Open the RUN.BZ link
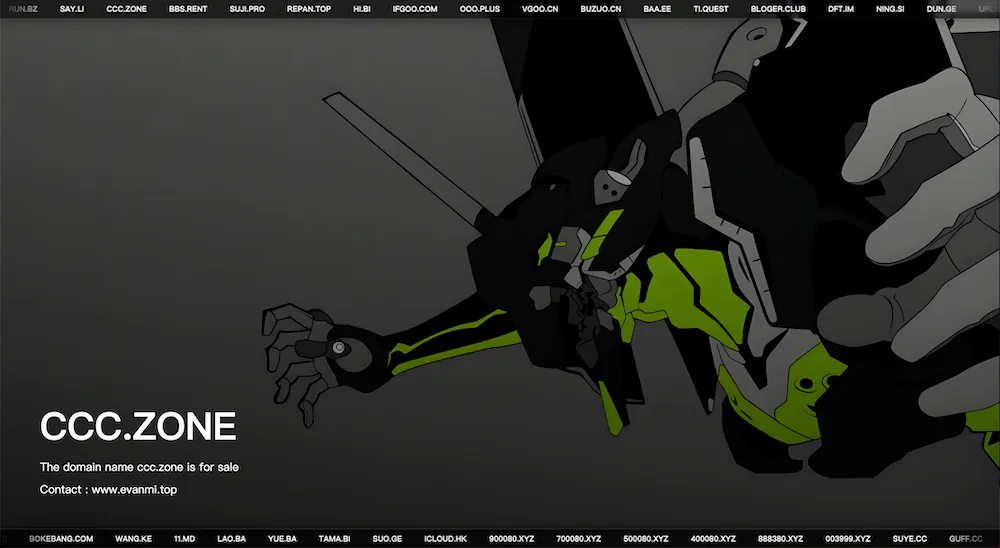The height and width of the screenshot is (548, 1000). tap(23, 9)
